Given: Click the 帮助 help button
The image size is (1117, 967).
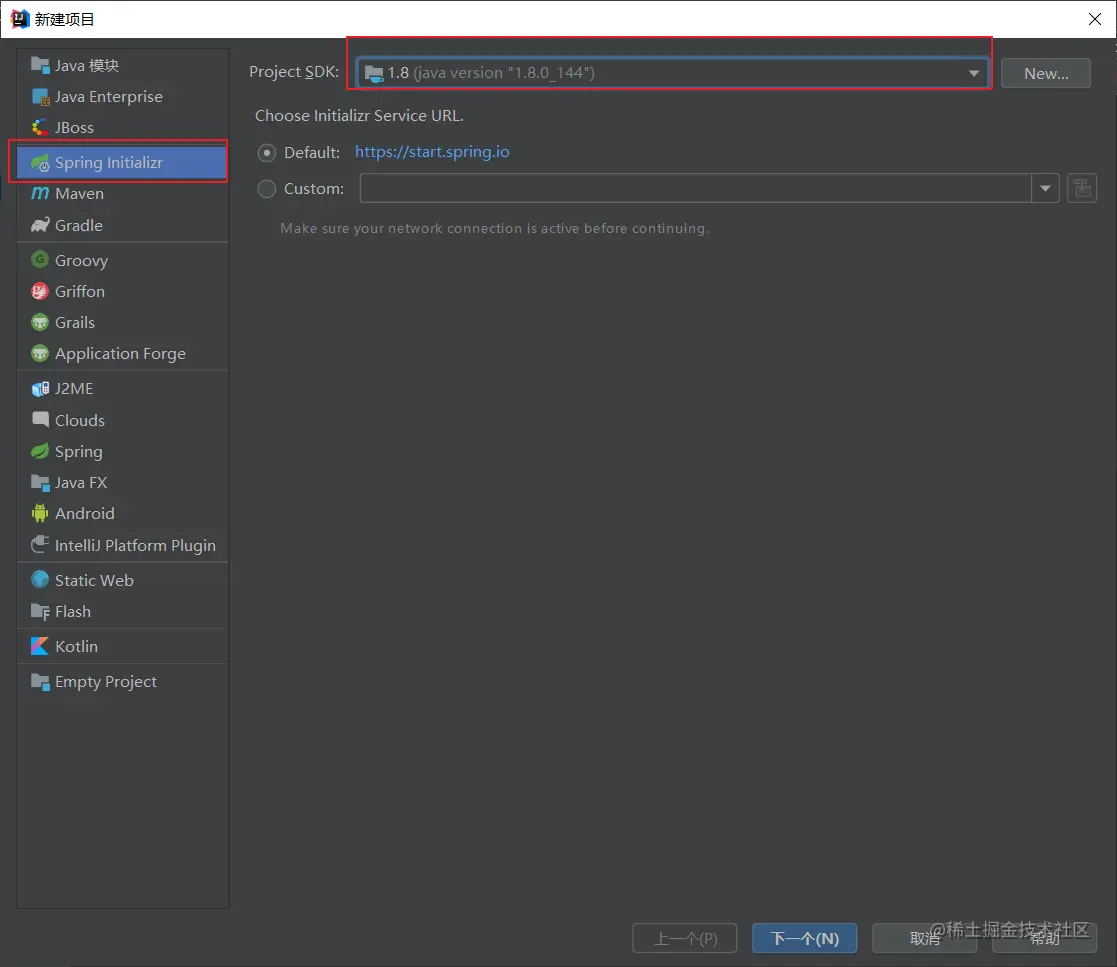Looking at the screenshot, I should pyautogui.click(x=1044, y=938).
